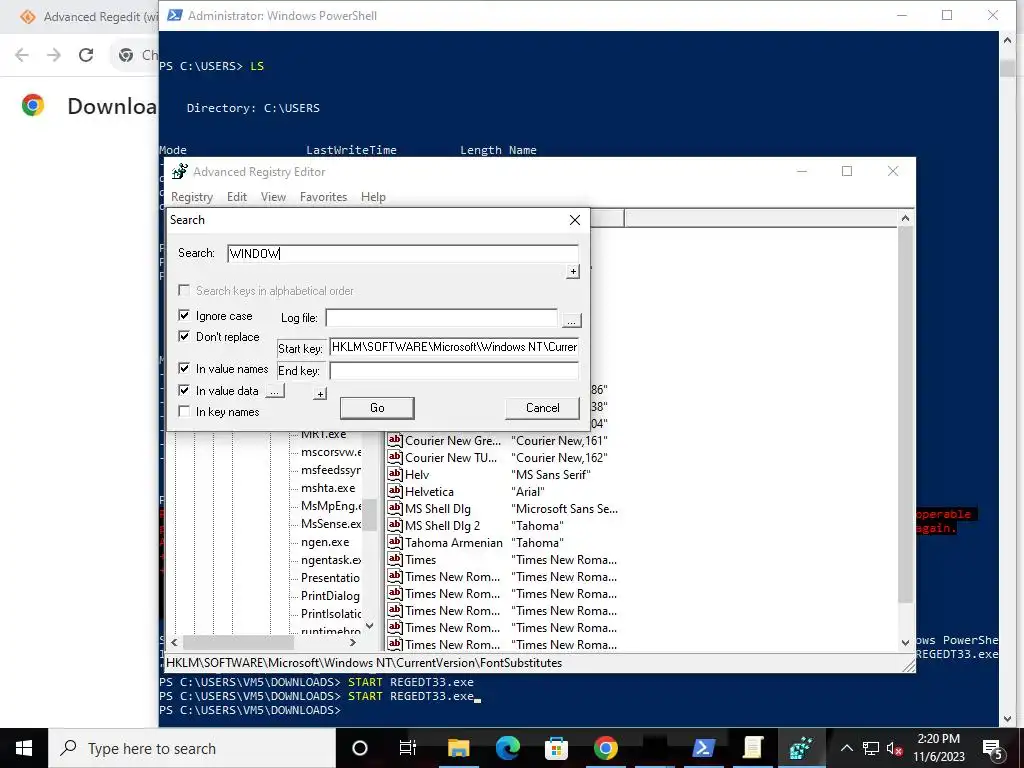
Task: Click Search keys in alphabetical order checkbox
Action: 184,290
